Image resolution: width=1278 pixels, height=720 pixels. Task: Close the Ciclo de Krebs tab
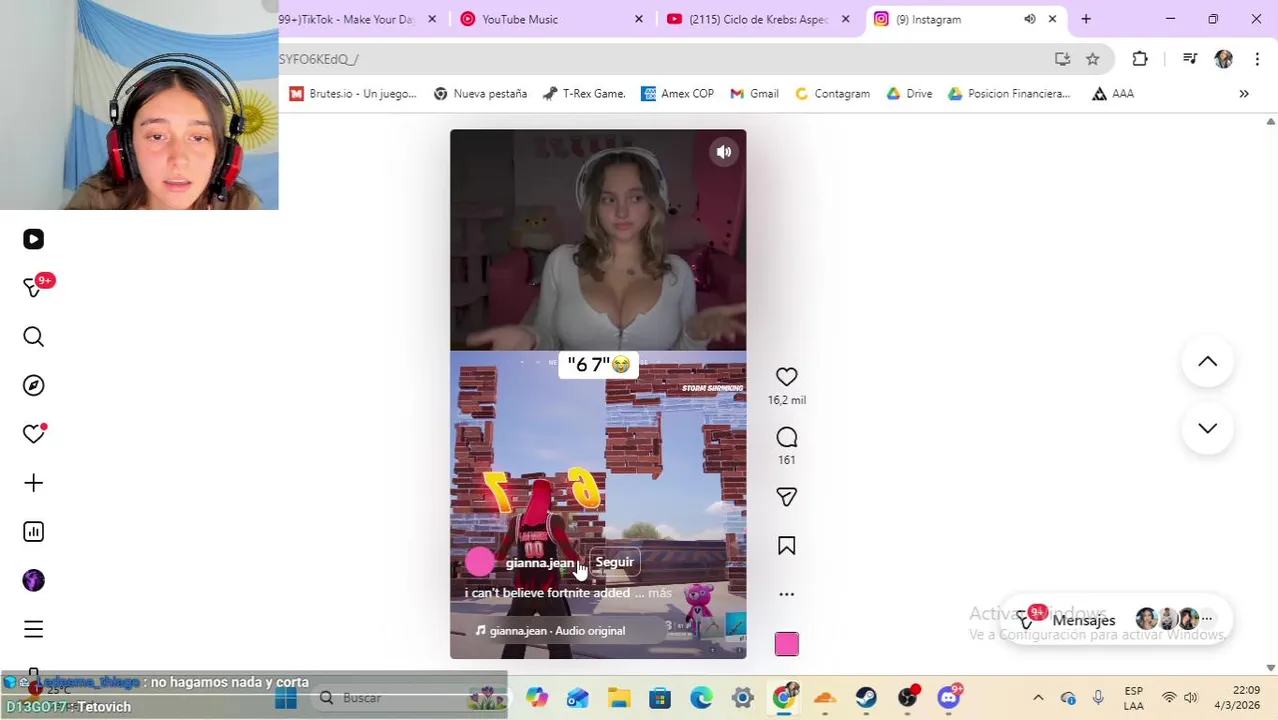pos(846,19)
